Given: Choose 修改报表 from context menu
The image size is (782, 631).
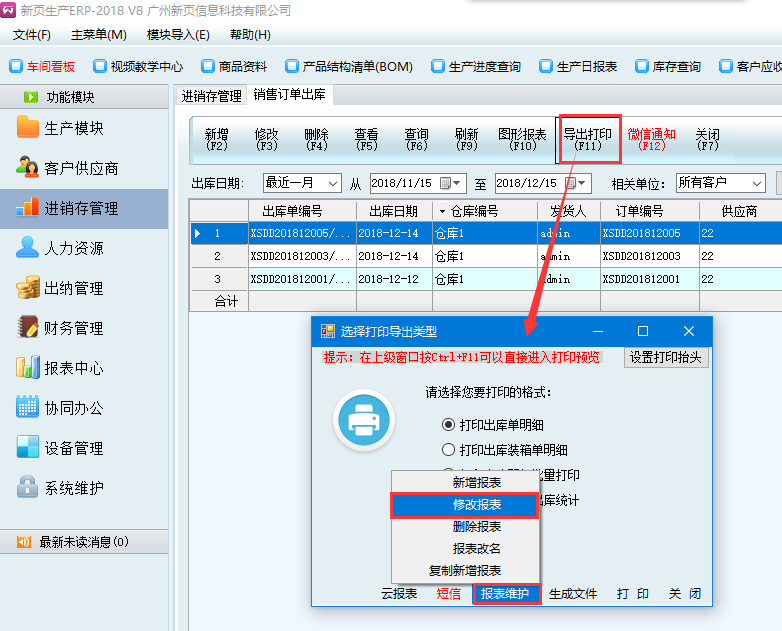Looking at the screenshot, I should pos(465,505).
